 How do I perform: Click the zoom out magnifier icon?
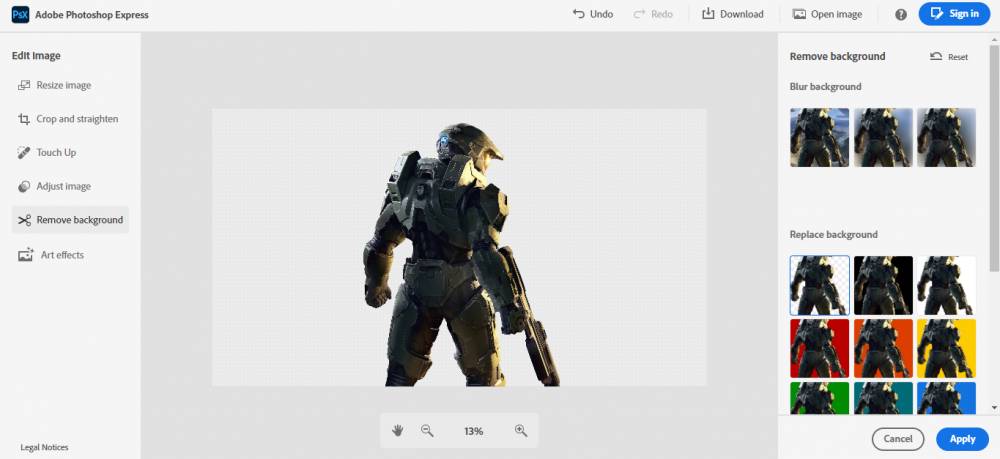coord(427,430)
